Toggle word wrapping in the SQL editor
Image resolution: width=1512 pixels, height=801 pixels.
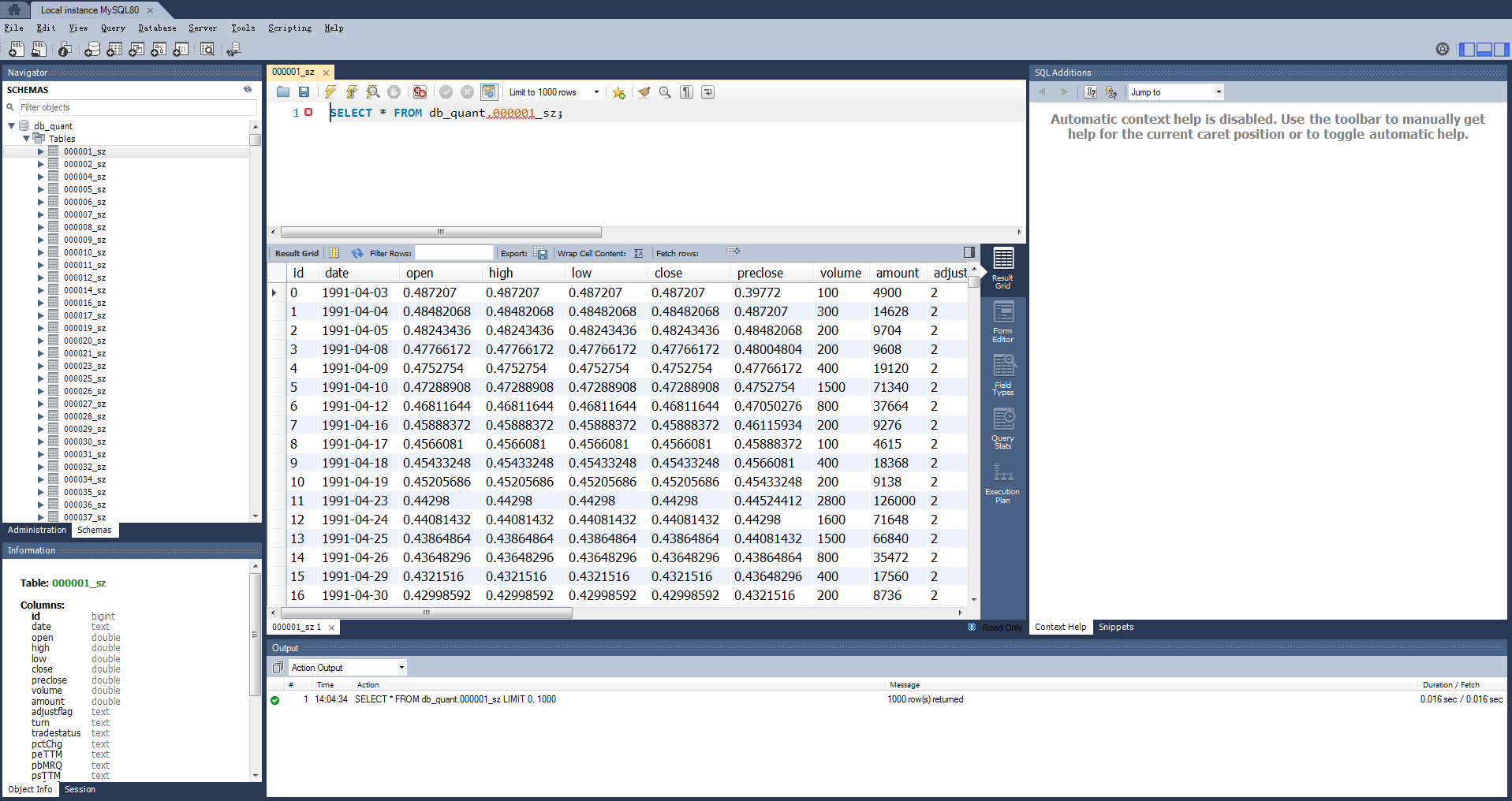pyautogui.click(x=708, y=92)
